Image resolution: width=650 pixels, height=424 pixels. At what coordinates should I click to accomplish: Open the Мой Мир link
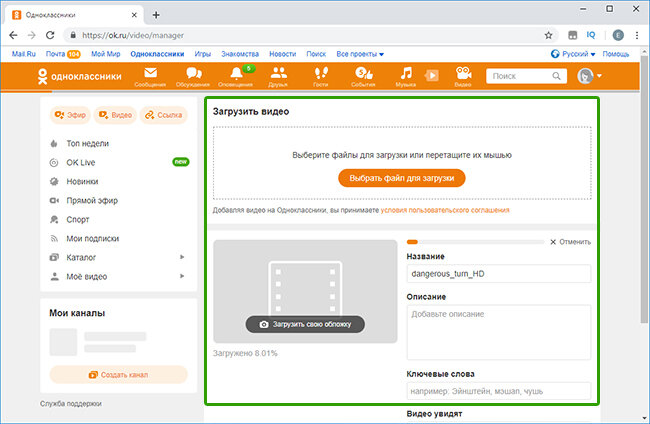coord(106,54)
